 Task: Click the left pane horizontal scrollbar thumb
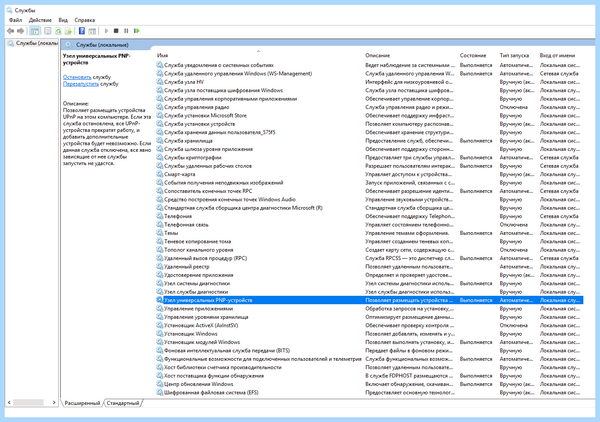(28, 402)
